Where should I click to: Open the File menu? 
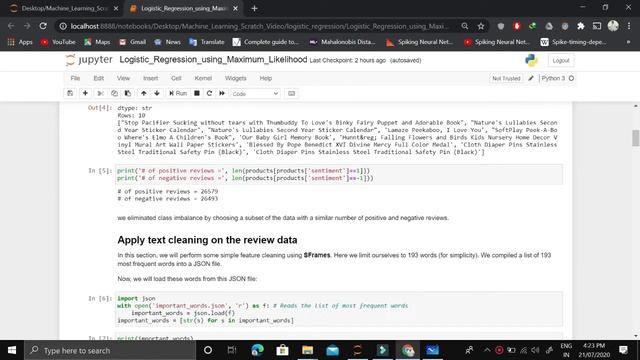point(75,78)
